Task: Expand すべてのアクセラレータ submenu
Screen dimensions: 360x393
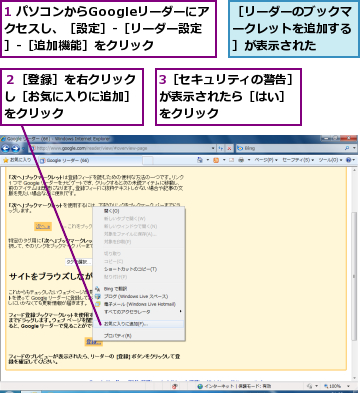Action: [139, 312]
